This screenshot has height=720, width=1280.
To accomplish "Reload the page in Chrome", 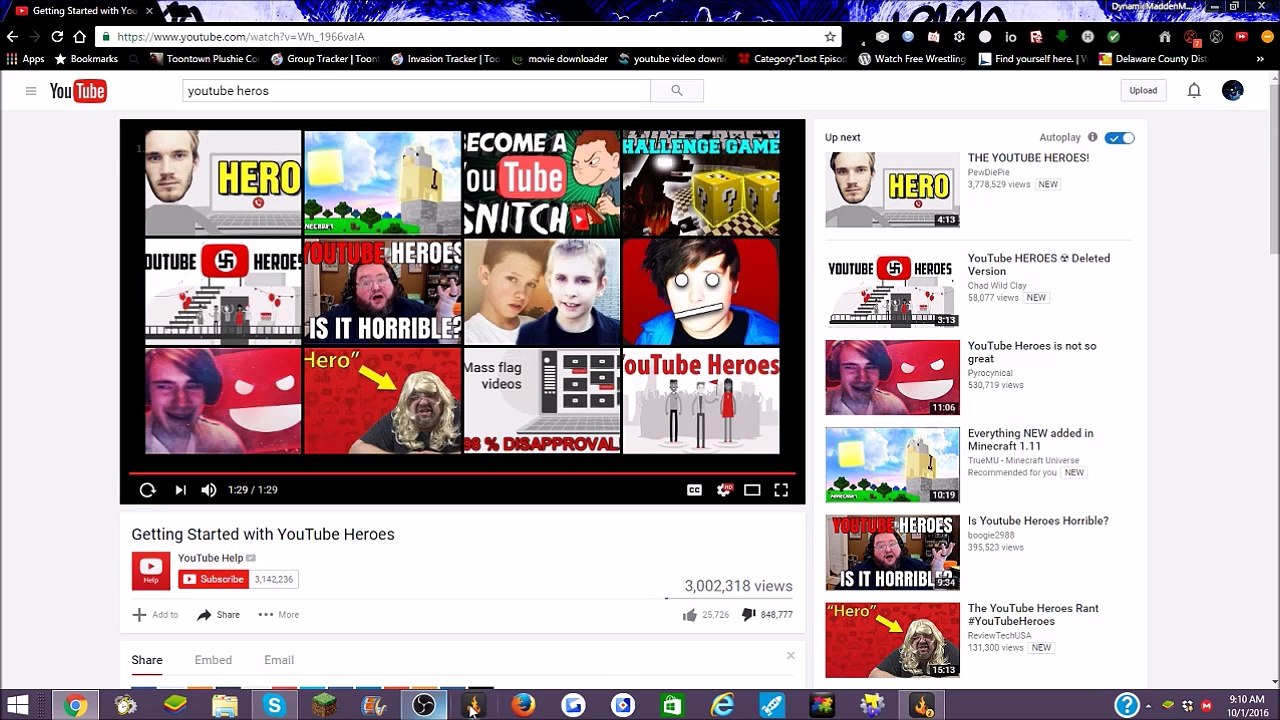I will pos(57,37).
